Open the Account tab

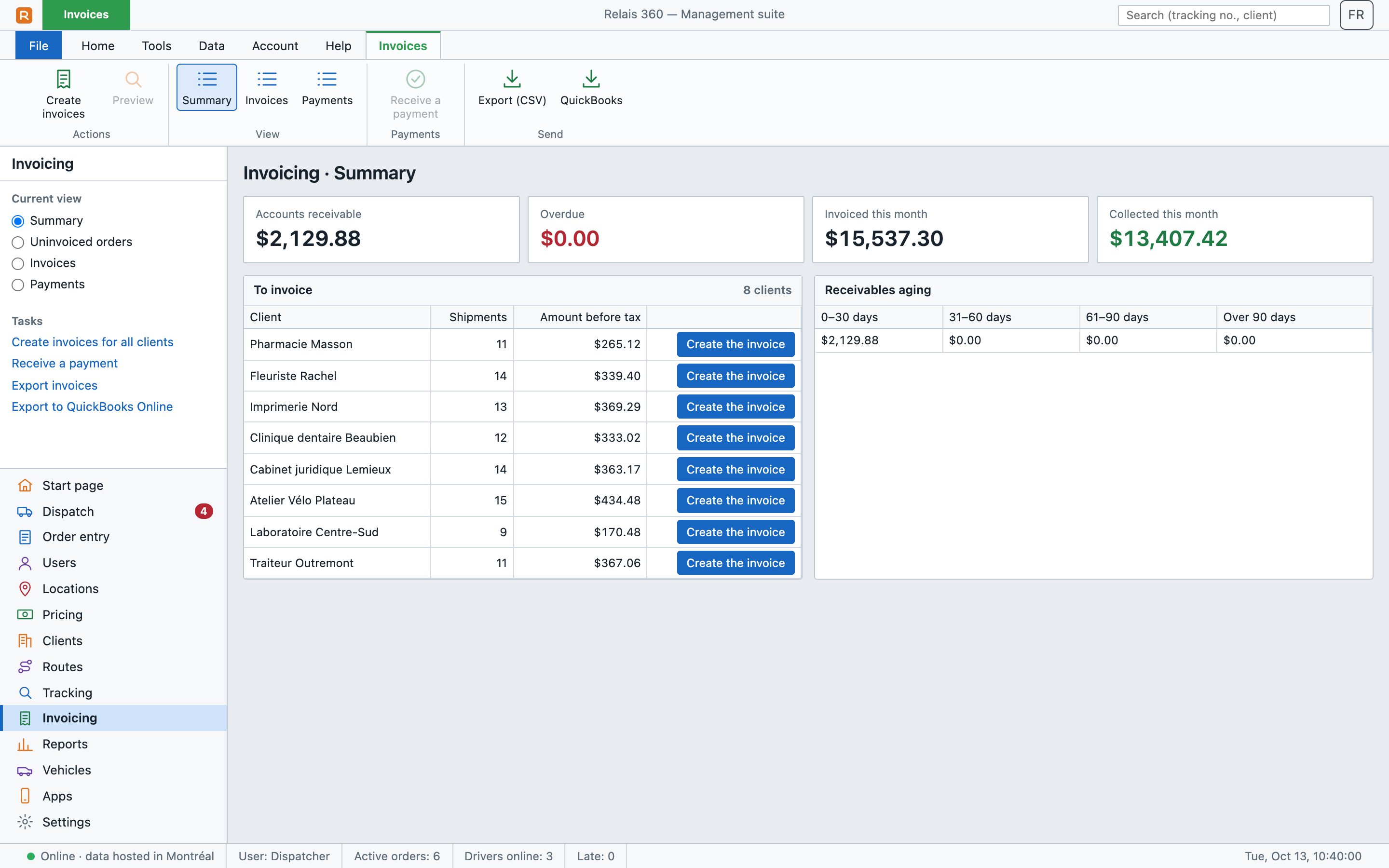tap(275, 45)
